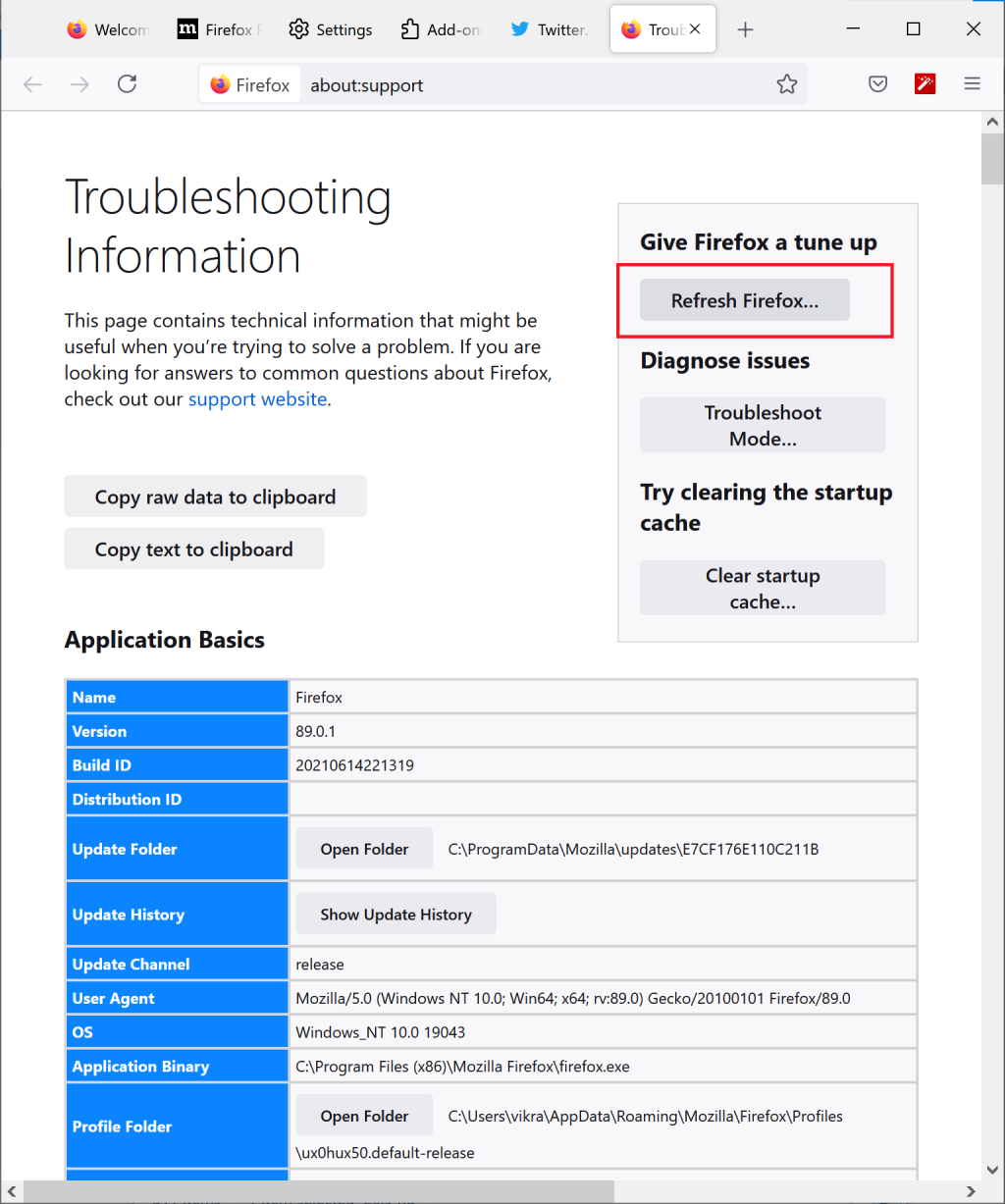This screenshot has width=1005, height=1204.
Task: Click the about:support address bar field
Action: [540, 85]
